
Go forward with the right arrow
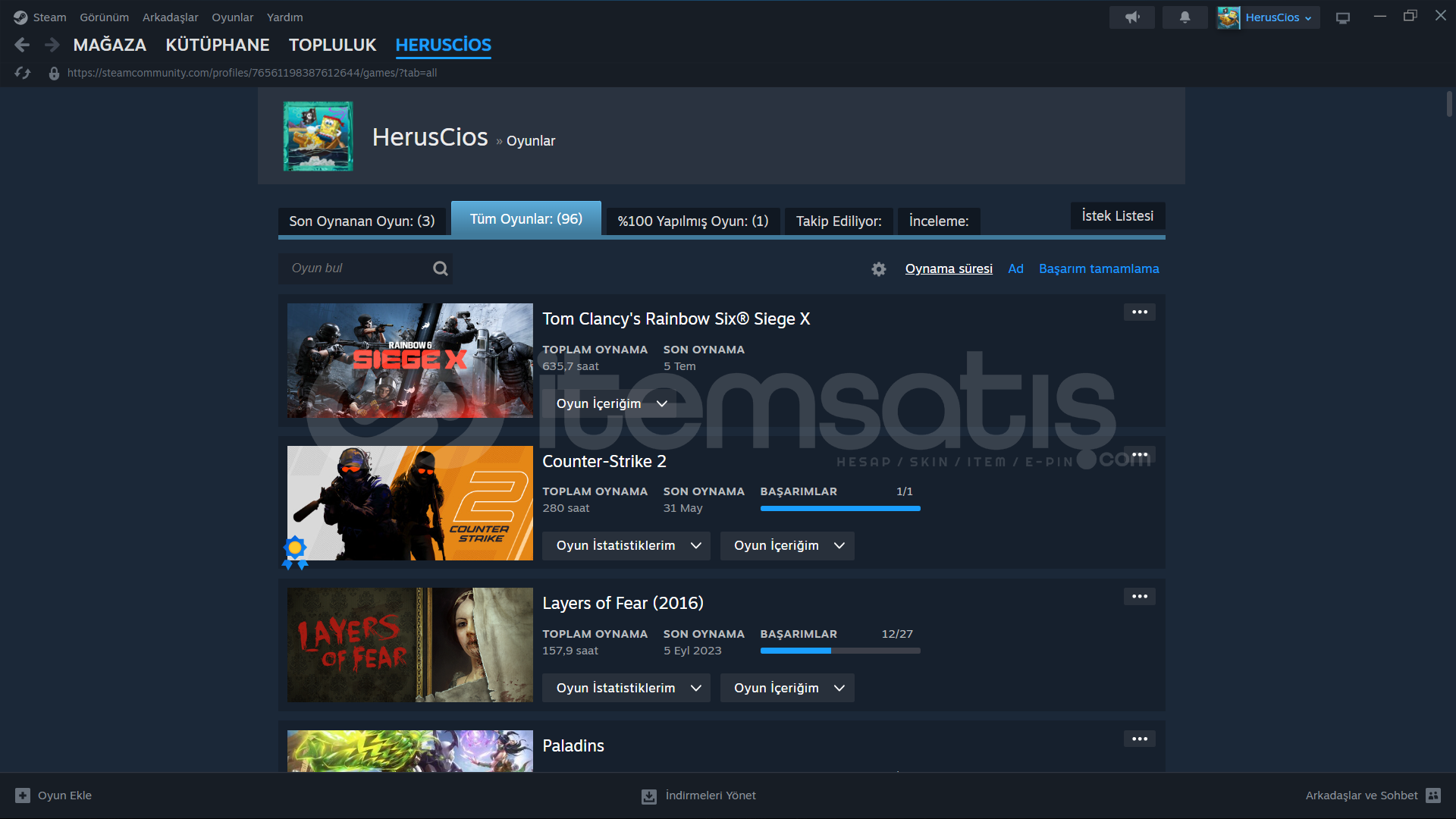[52, 45]
